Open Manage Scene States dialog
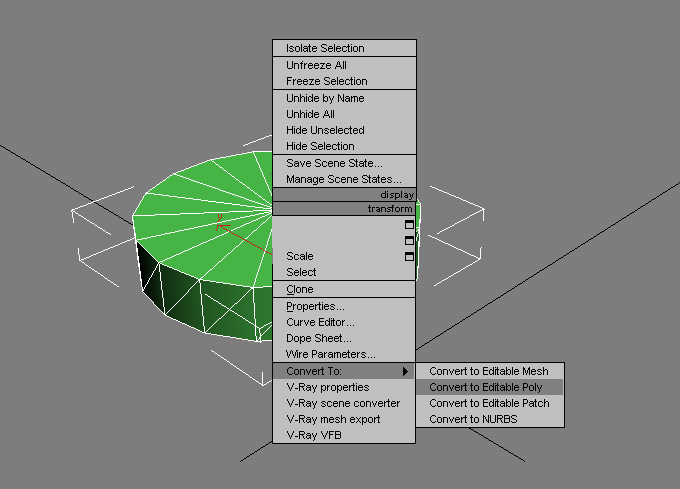680x489 pixels. coord(344,179)
